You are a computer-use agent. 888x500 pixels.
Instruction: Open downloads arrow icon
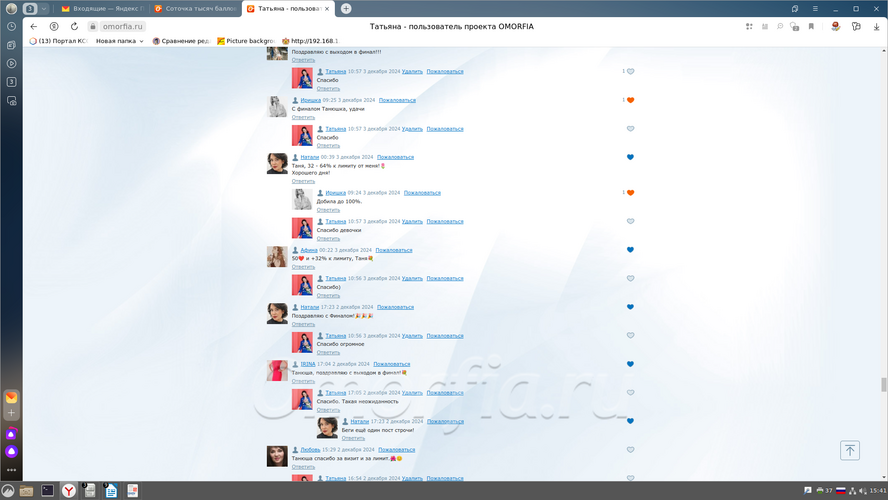click(876, 27)
